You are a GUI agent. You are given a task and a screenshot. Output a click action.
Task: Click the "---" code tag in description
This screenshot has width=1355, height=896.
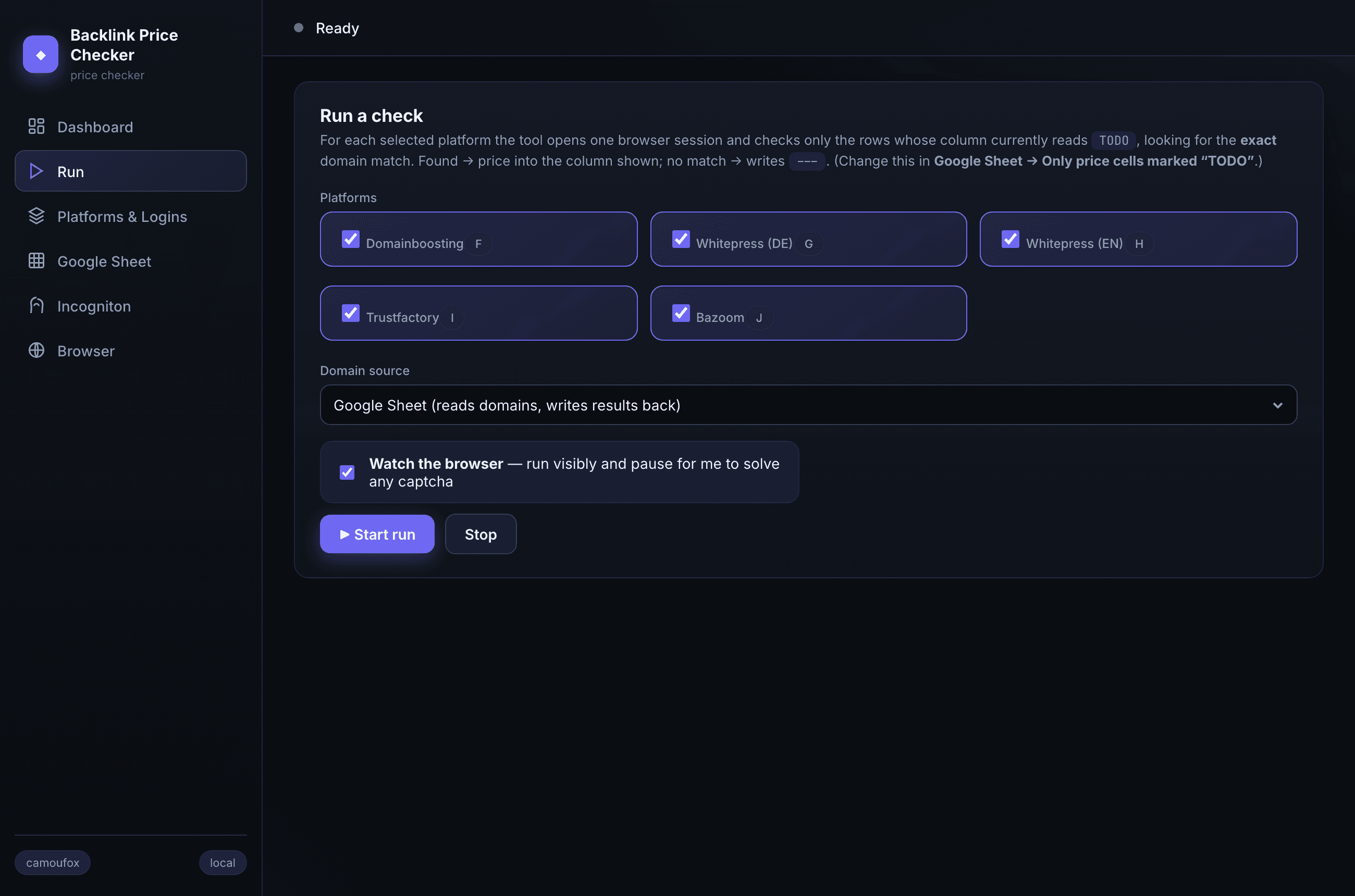(807, 161)
